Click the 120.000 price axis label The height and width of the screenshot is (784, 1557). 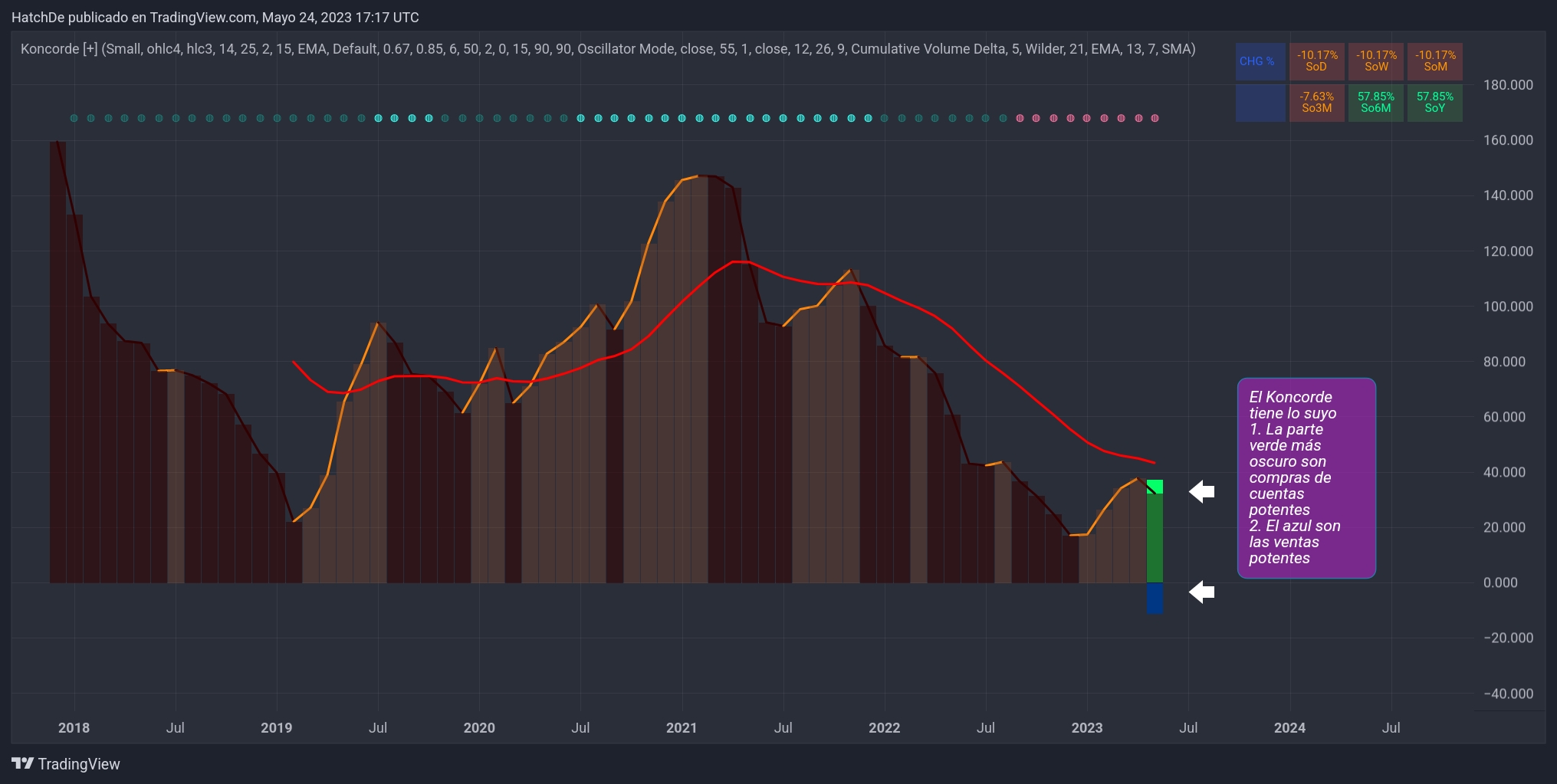point(1508,251)
